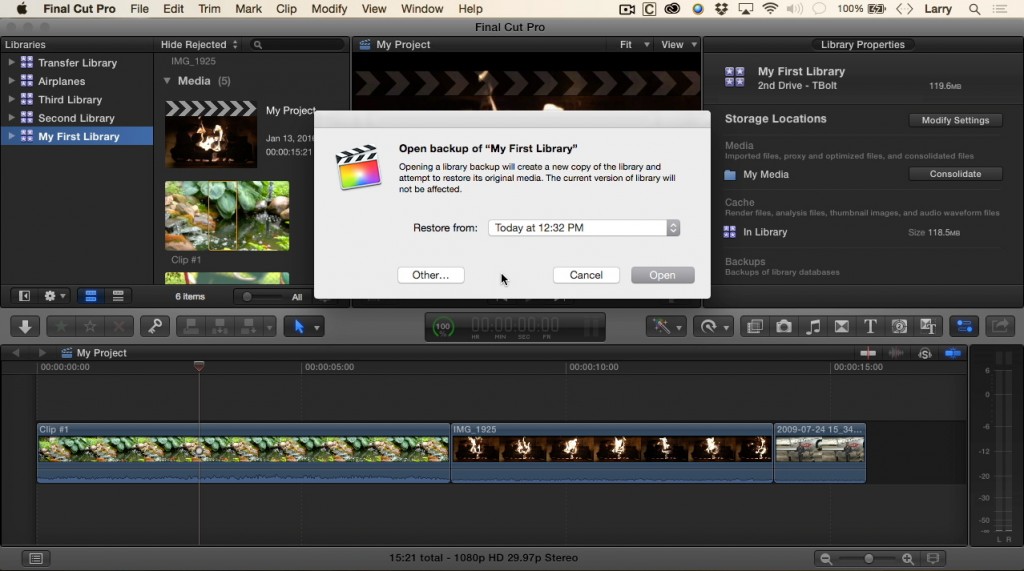This screenshot has height=571, width=1024.
Task: Click Other… in backup dialog
Action: pos(430,275)
